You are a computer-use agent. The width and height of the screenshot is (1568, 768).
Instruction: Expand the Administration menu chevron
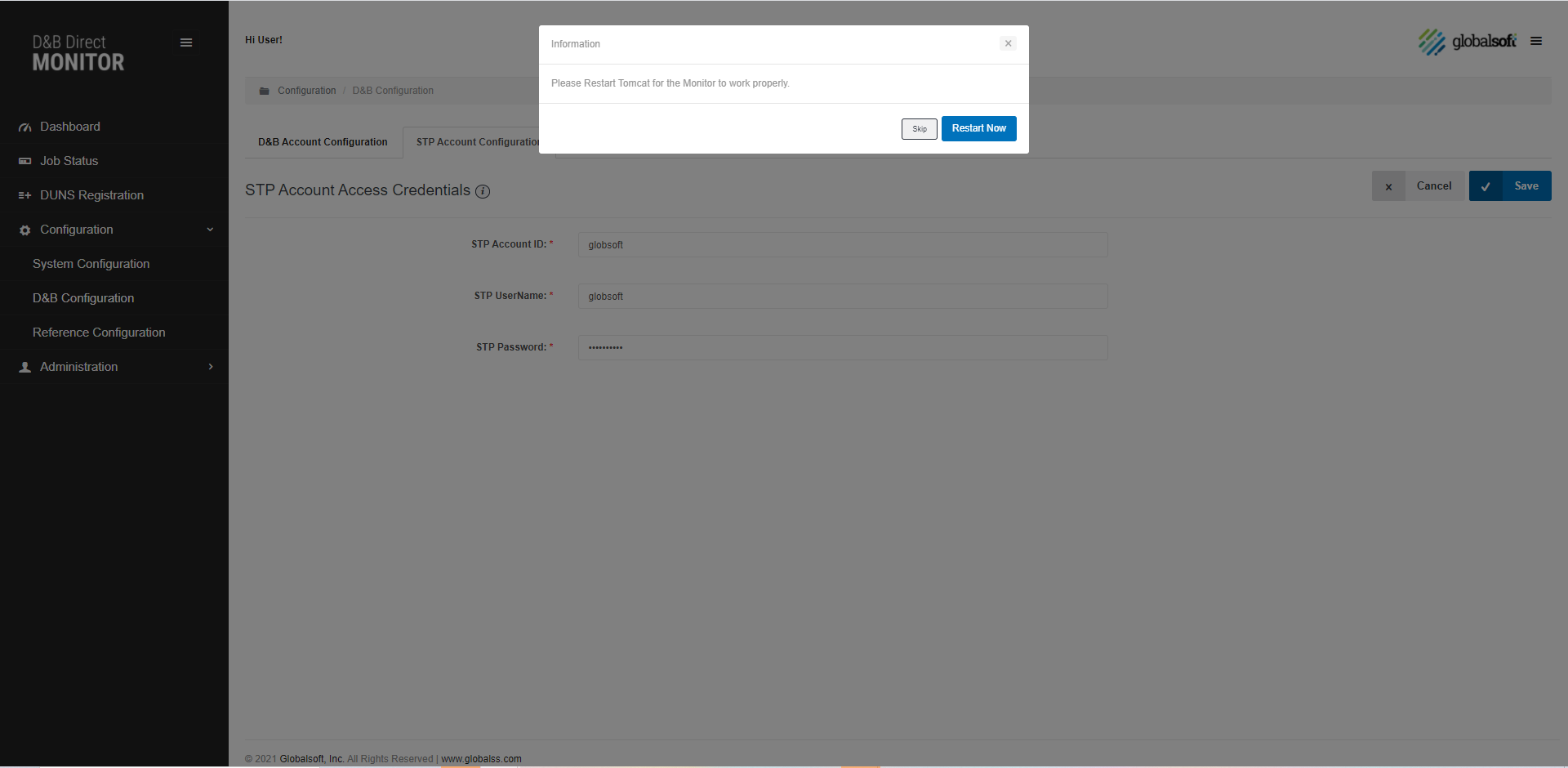pos(211,367)
